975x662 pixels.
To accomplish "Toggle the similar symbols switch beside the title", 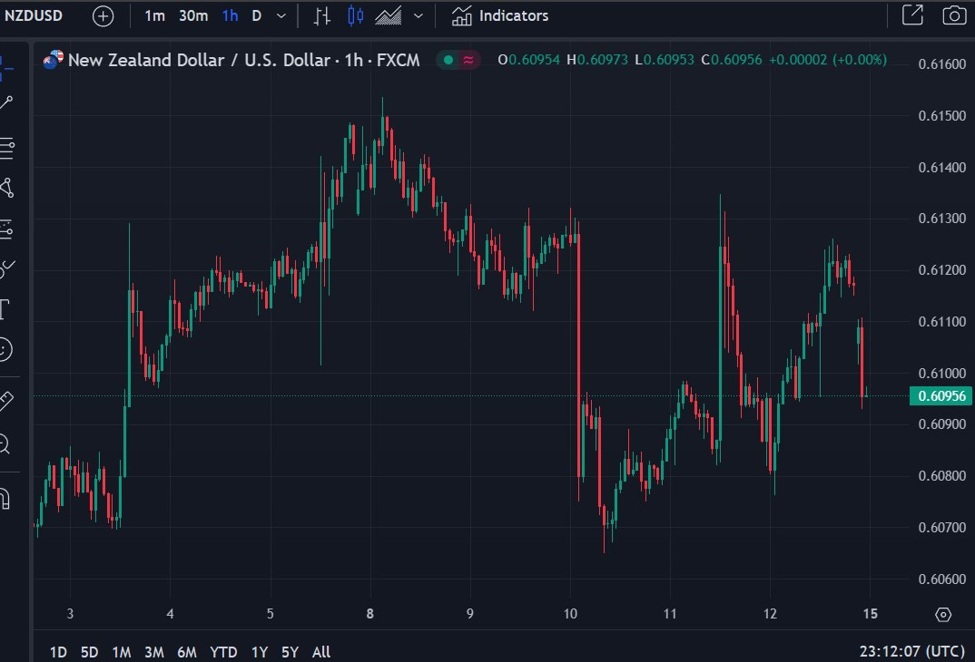I will coord(468,60).
